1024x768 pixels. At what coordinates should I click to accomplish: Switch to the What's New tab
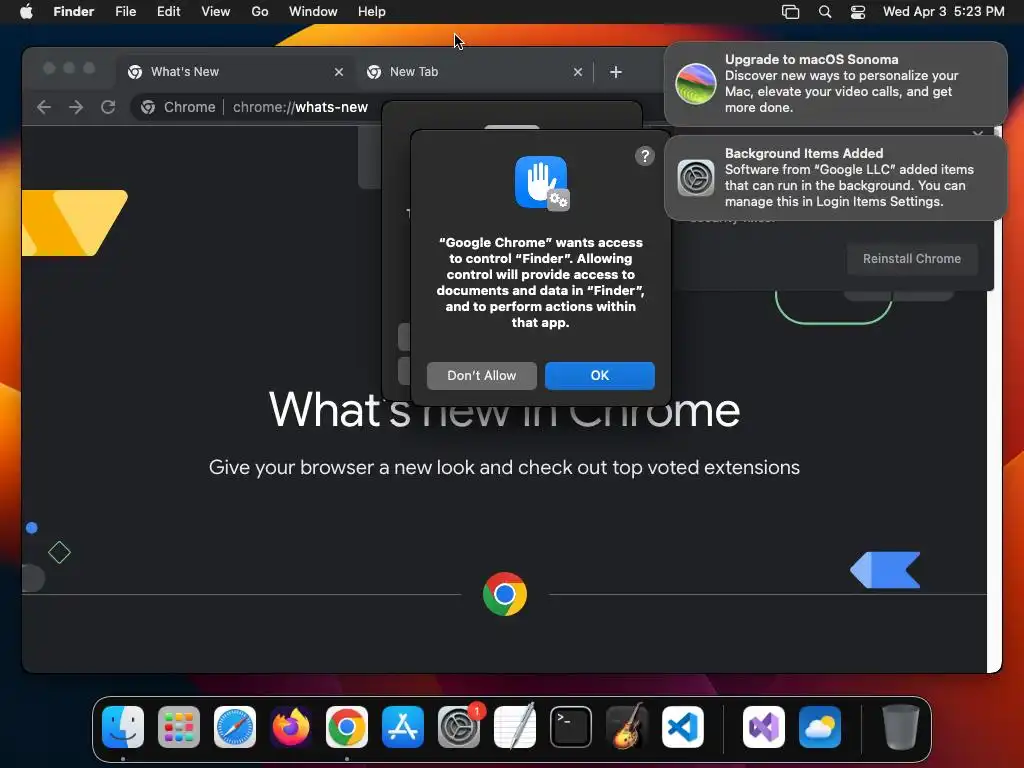236,72
